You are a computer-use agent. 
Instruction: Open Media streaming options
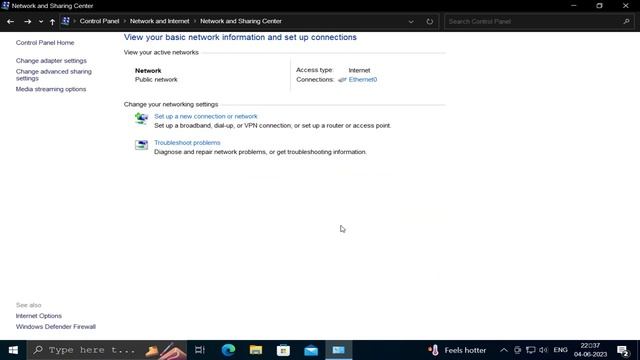point(51,89)
